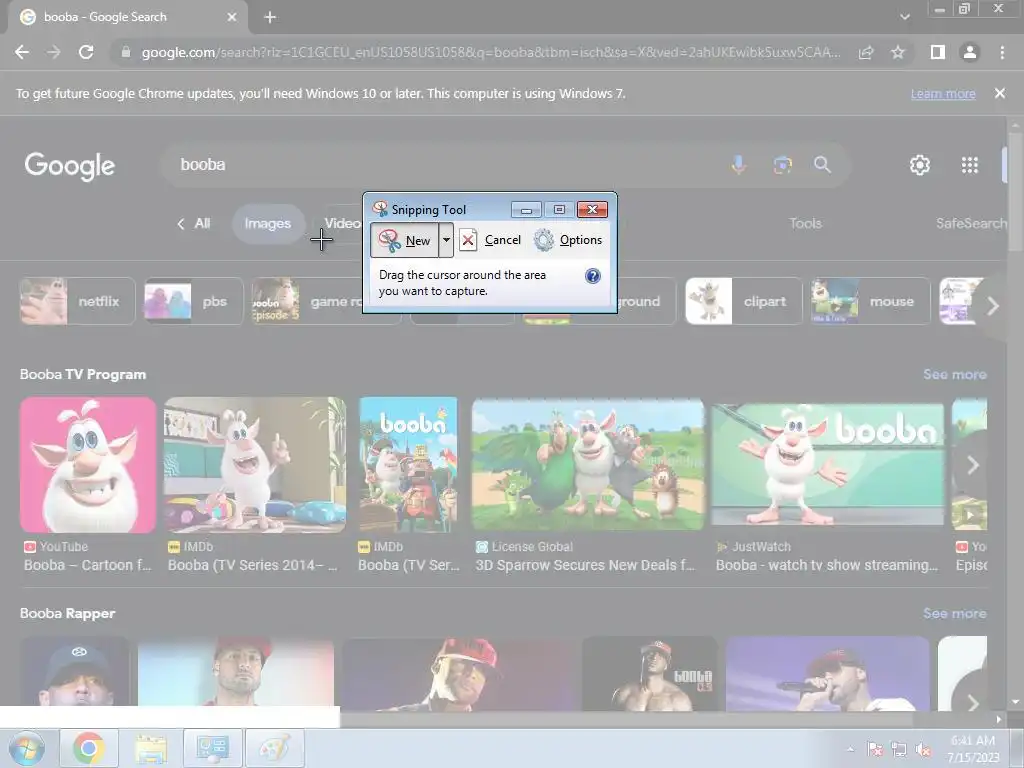Viewport: 1024px width, 768px height.
Task: Open Chrome three-dot menu
Action: tap(1002, 52)
